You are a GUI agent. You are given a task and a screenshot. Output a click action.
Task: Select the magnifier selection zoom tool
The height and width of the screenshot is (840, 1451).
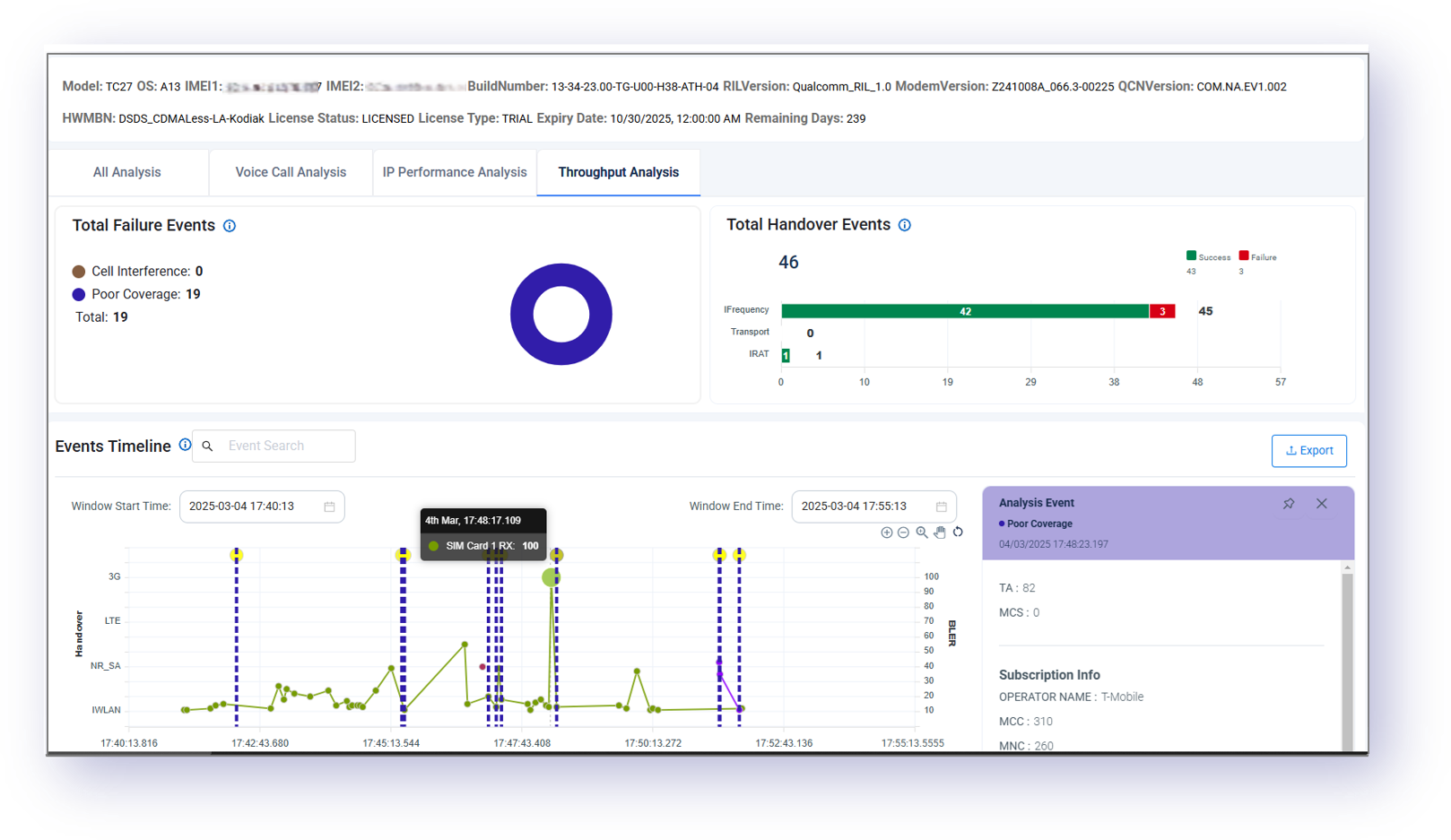tap(921, 533)
